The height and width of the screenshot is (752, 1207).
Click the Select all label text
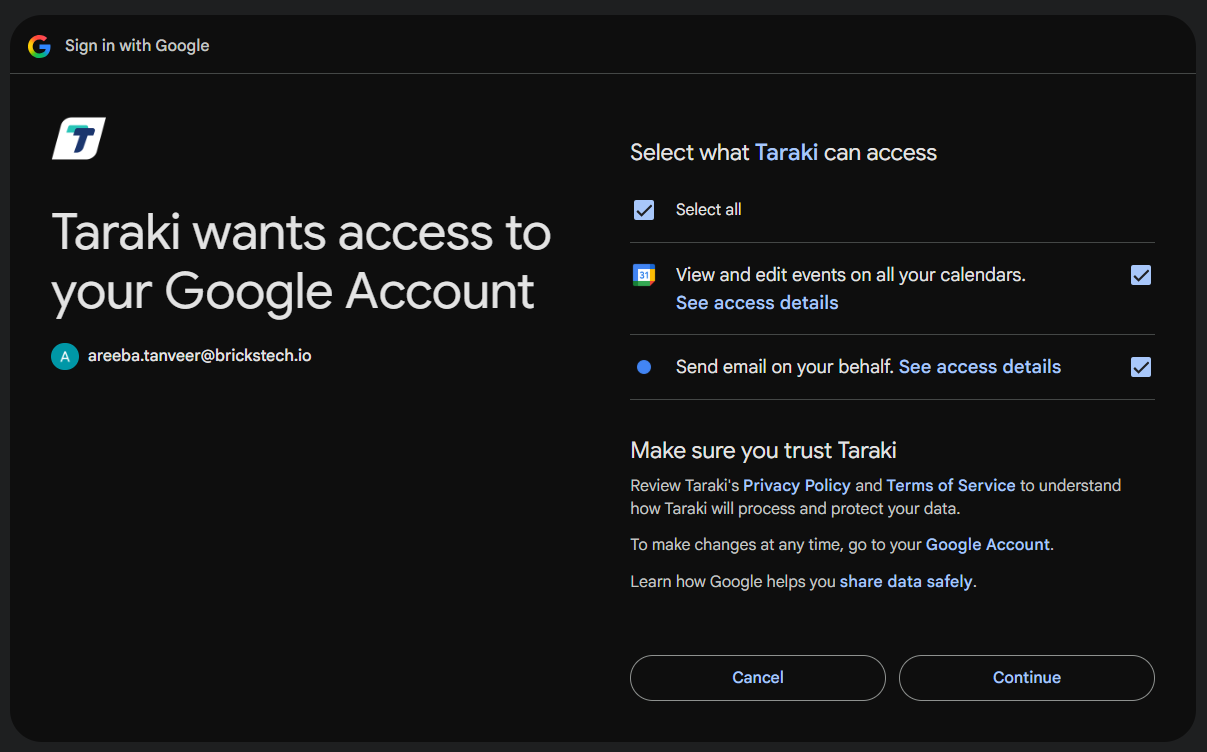coord(709,210)
